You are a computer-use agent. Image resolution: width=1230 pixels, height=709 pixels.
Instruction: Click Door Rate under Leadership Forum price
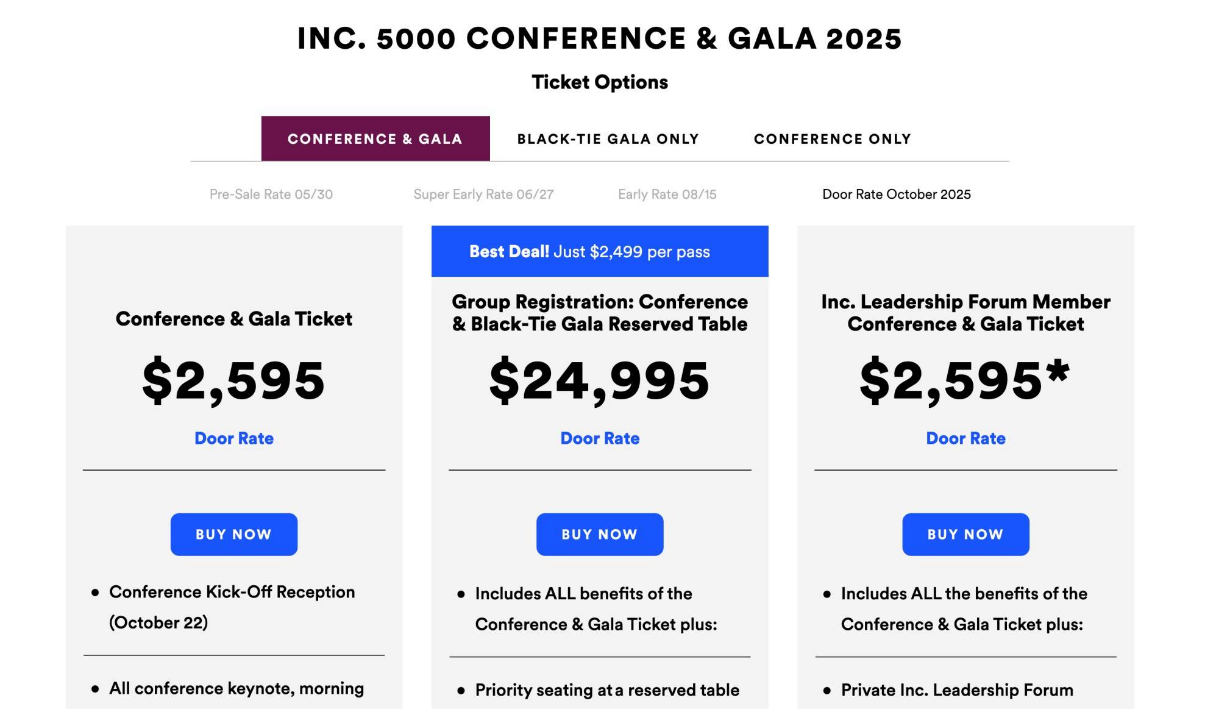(965, 438)
